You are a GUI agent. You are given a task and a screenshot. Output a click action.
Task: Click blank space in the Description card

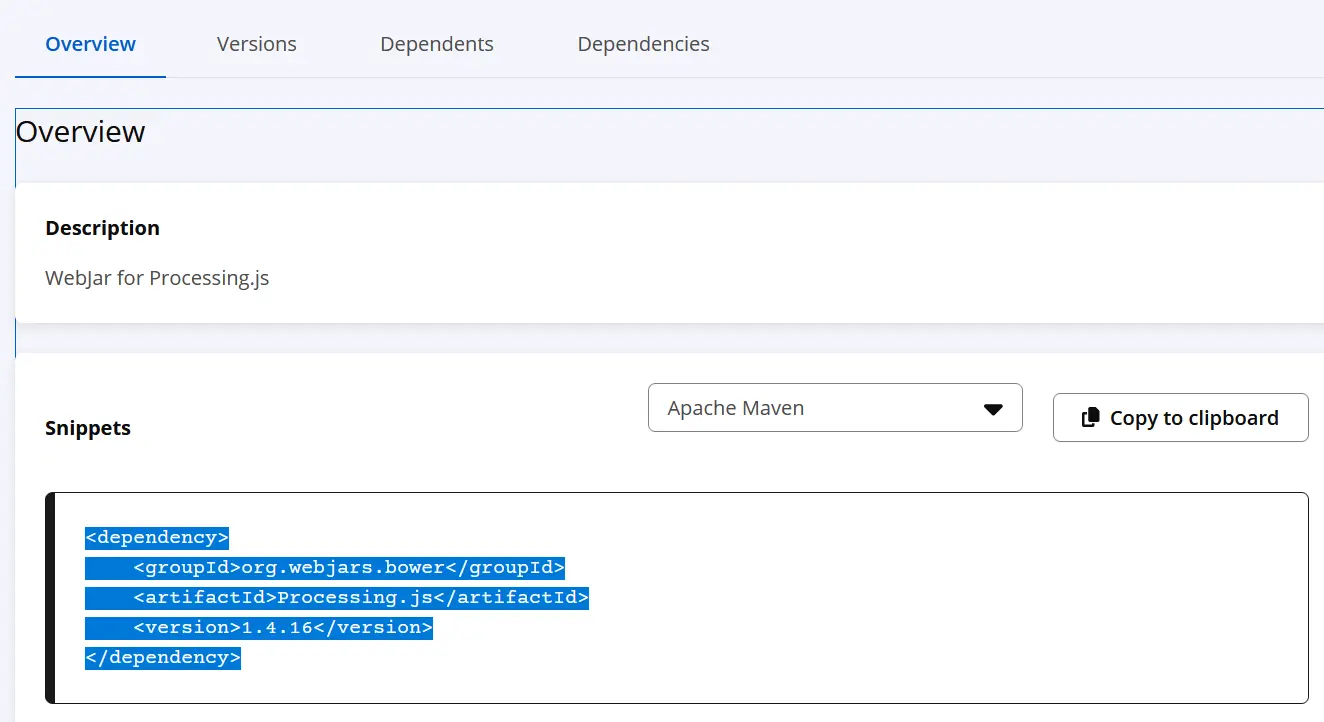tap(800, 260)
